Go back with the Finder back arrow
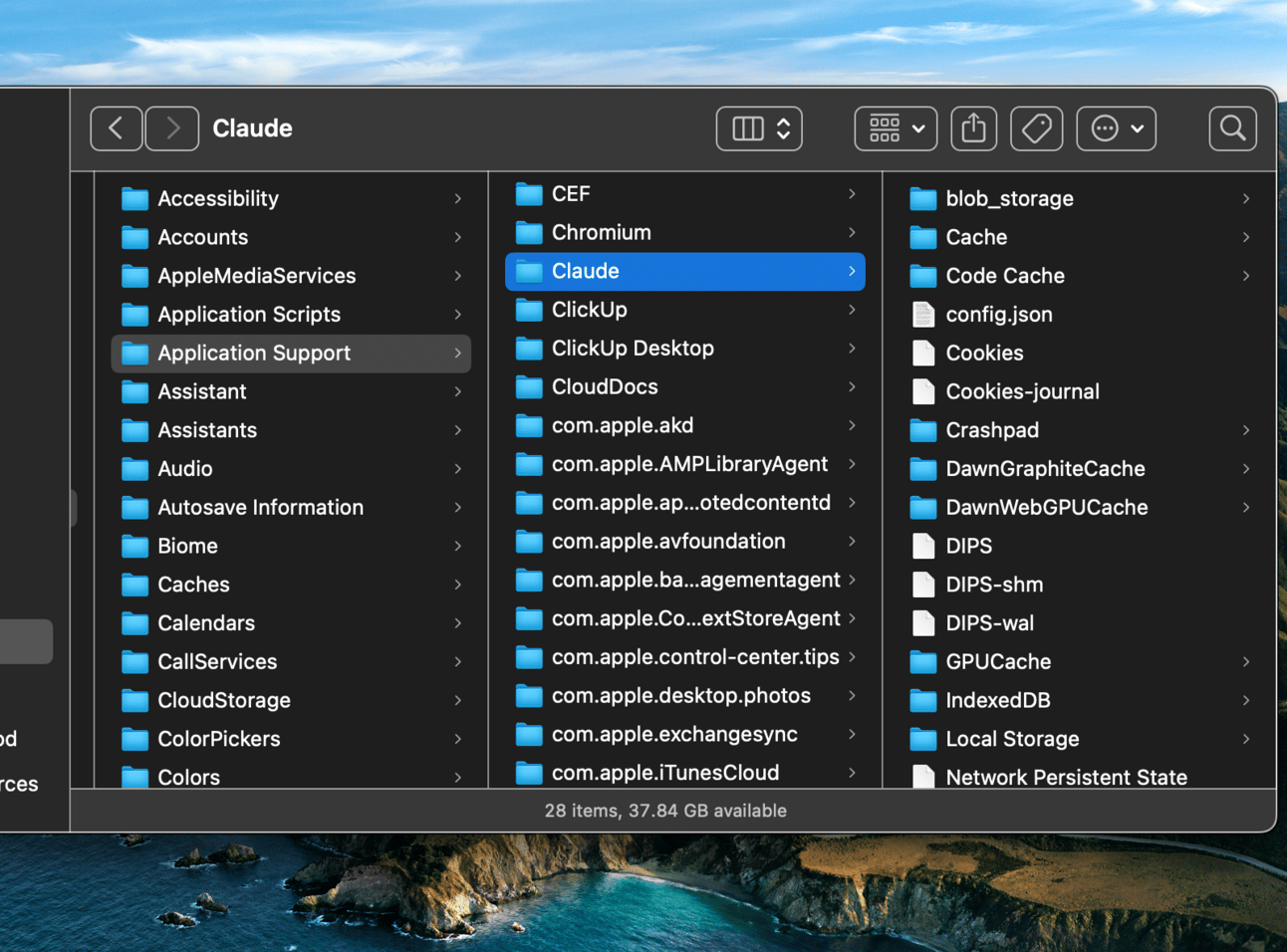This screenshot has height=952, width=1287. point(117,128)
